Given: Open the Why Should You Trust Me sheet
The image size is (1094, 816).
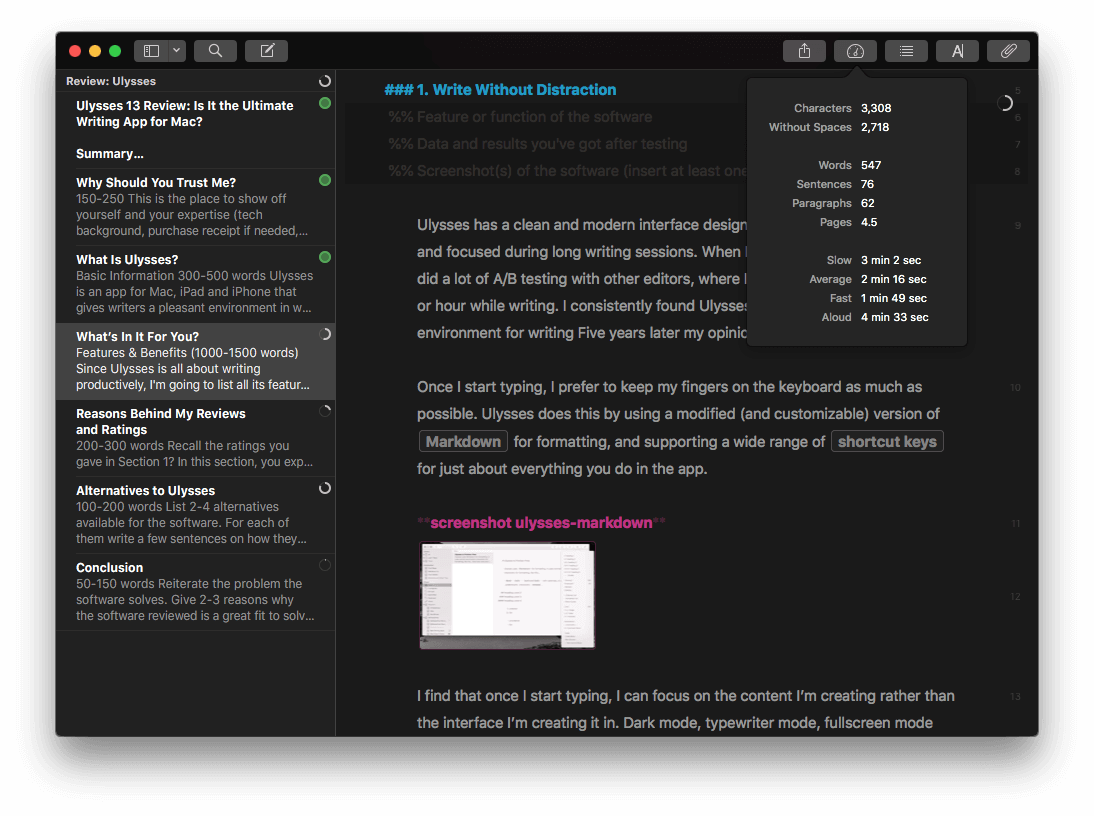Looking at the screenshot, I should point(195,207).
